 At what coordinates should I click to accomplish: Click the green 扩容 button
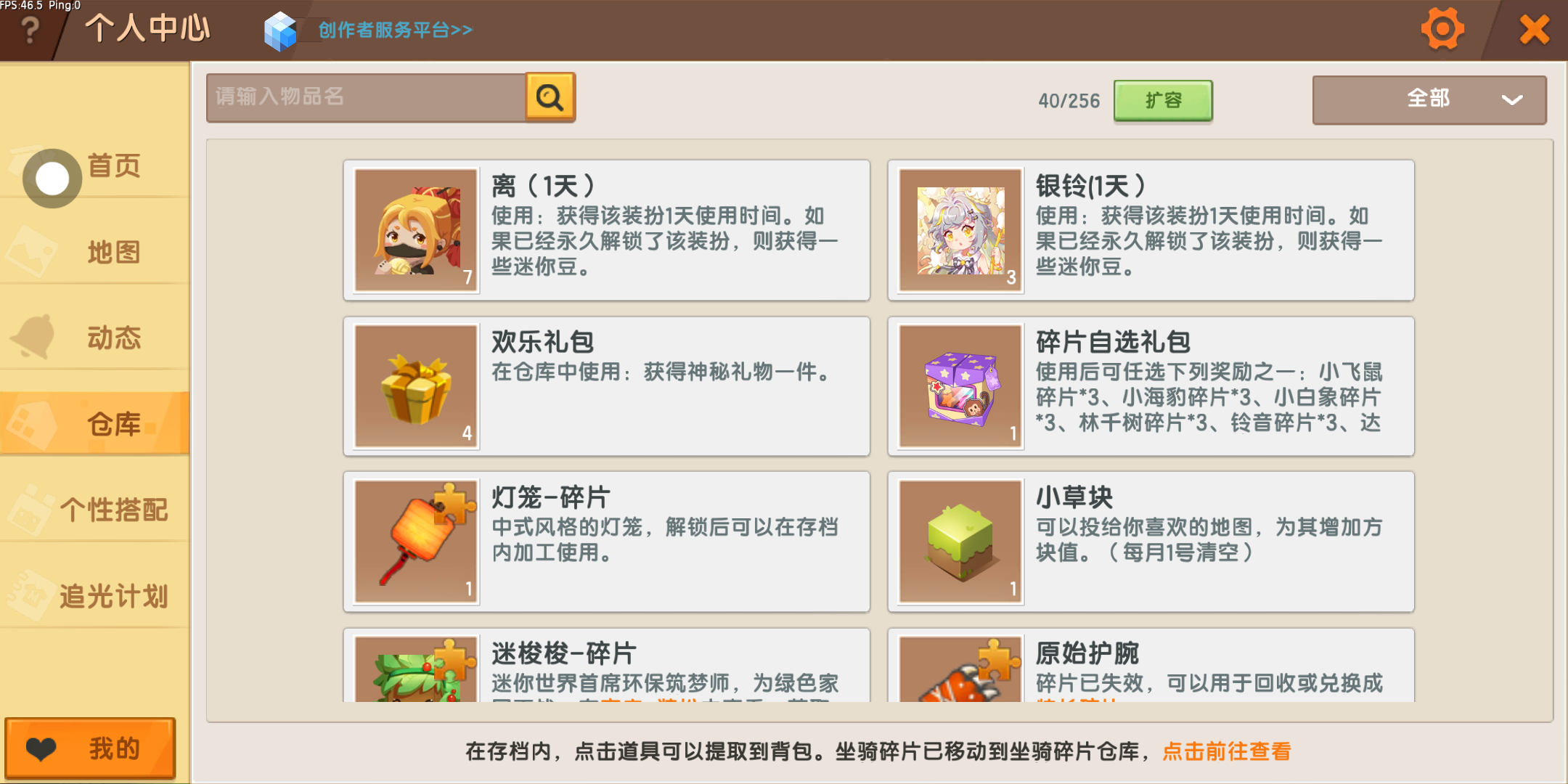pos(1163,100)
